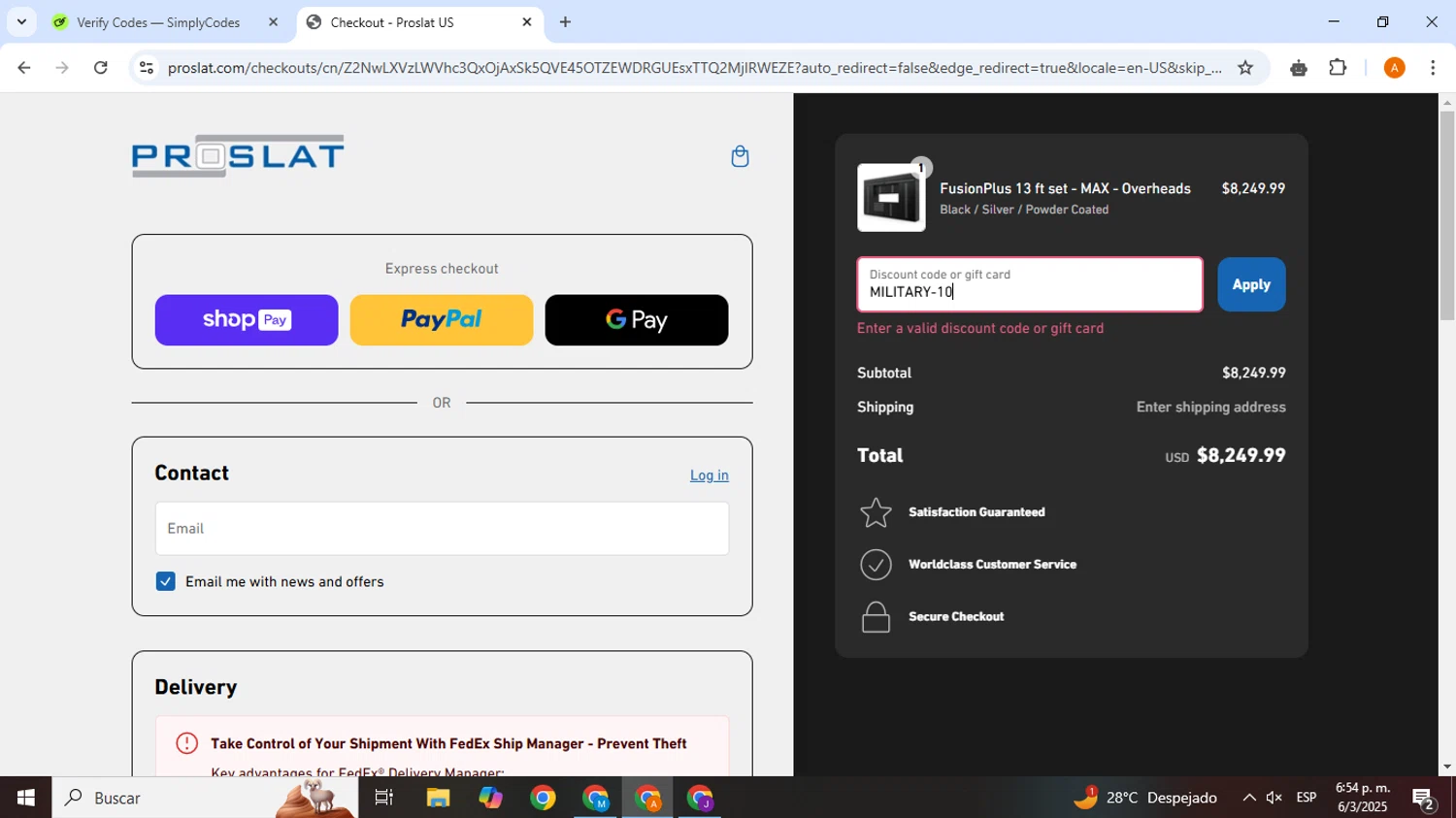Pay with Google Pay button

click(637, 320)
